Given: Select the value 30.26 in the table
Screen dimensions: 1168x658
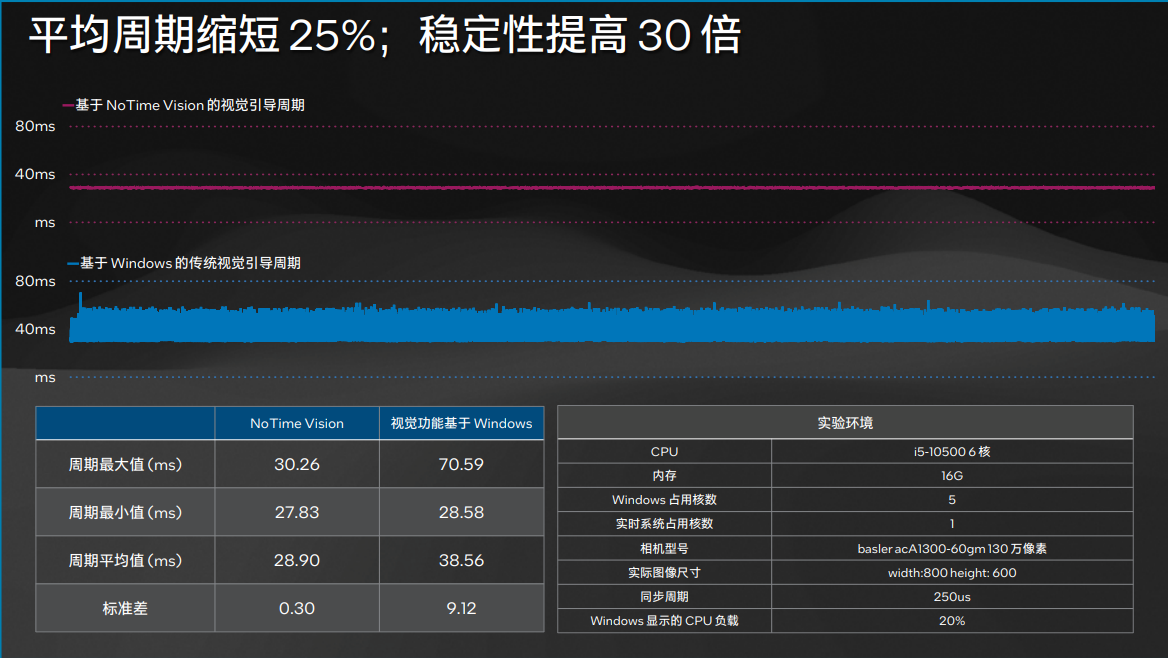Looking at the screenshot, I should 296,464.
